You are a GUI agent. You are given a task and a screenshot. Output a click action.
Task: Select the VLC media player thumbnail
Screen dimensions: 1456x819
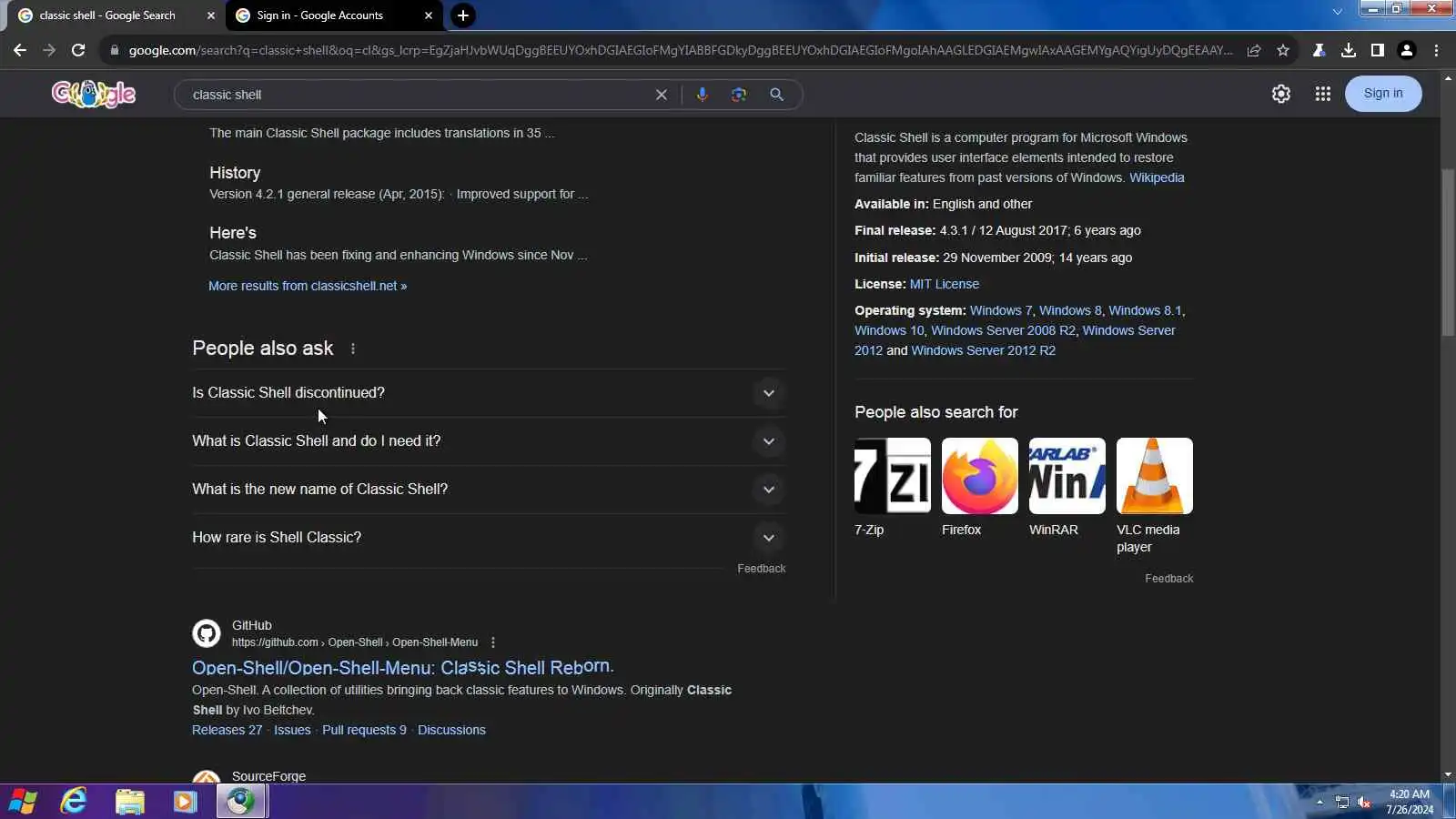point(1155,476)
